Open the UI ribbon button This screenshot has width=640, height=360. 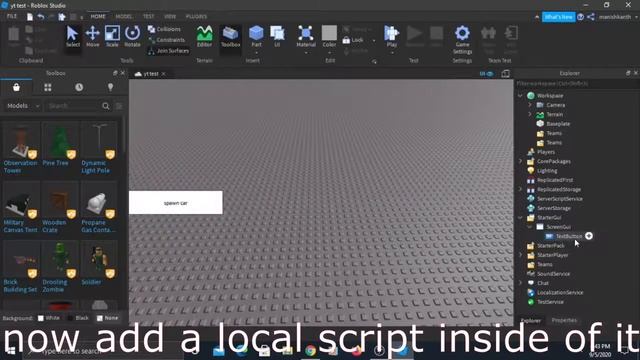pyautogui.click(x=277, y=36)
